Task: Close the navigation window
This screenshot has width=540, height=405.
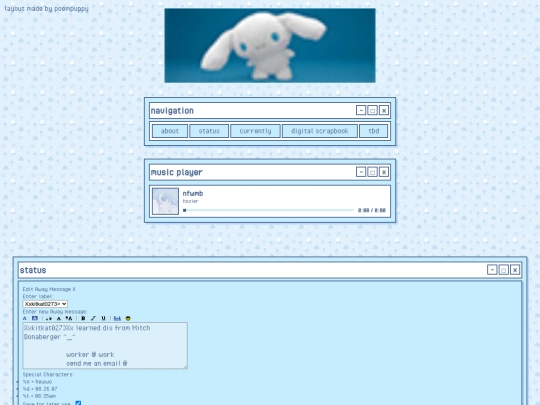Action: (x=384, y=110)
